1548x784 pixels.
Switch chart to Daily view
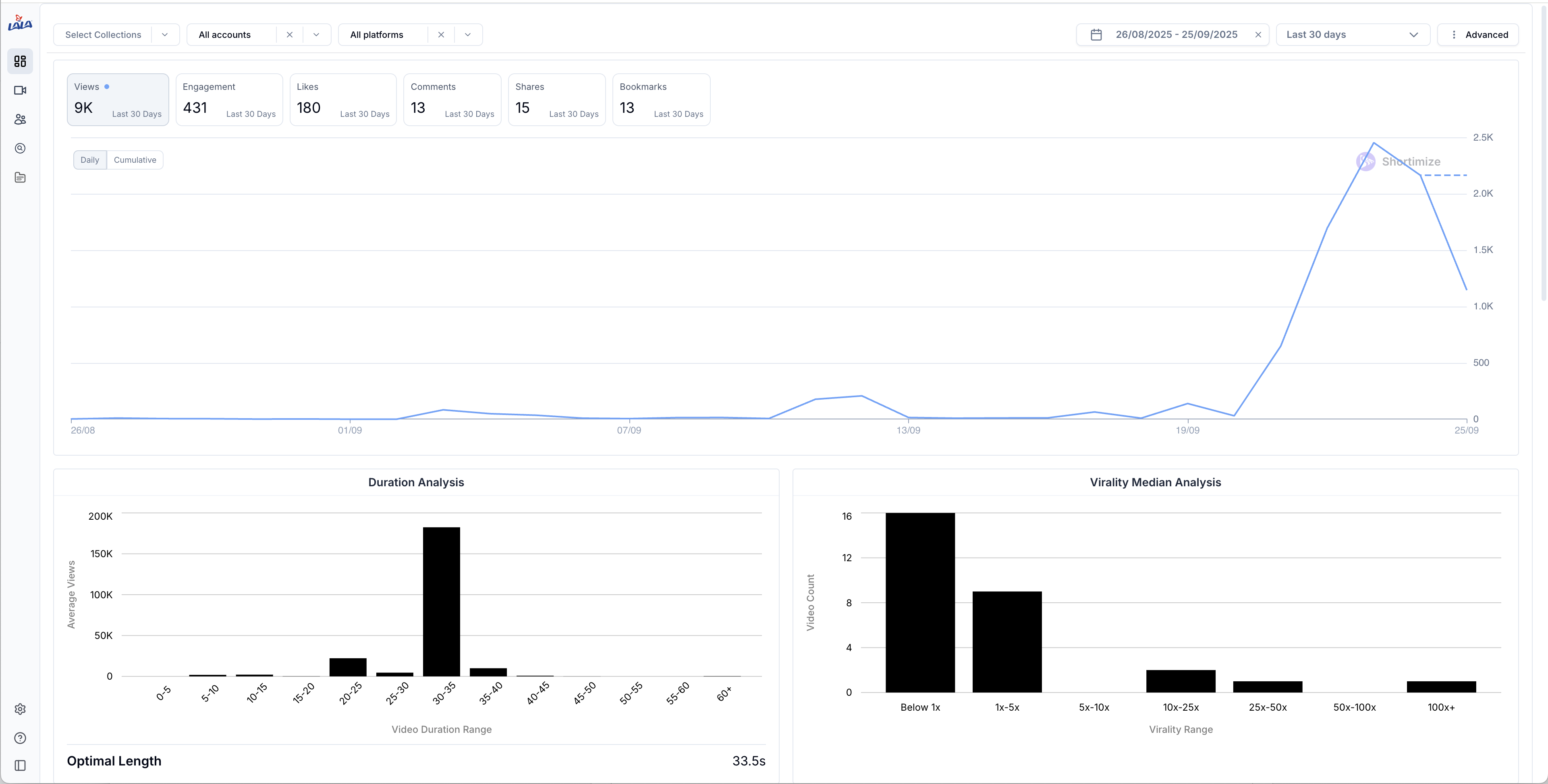point(89,160)
